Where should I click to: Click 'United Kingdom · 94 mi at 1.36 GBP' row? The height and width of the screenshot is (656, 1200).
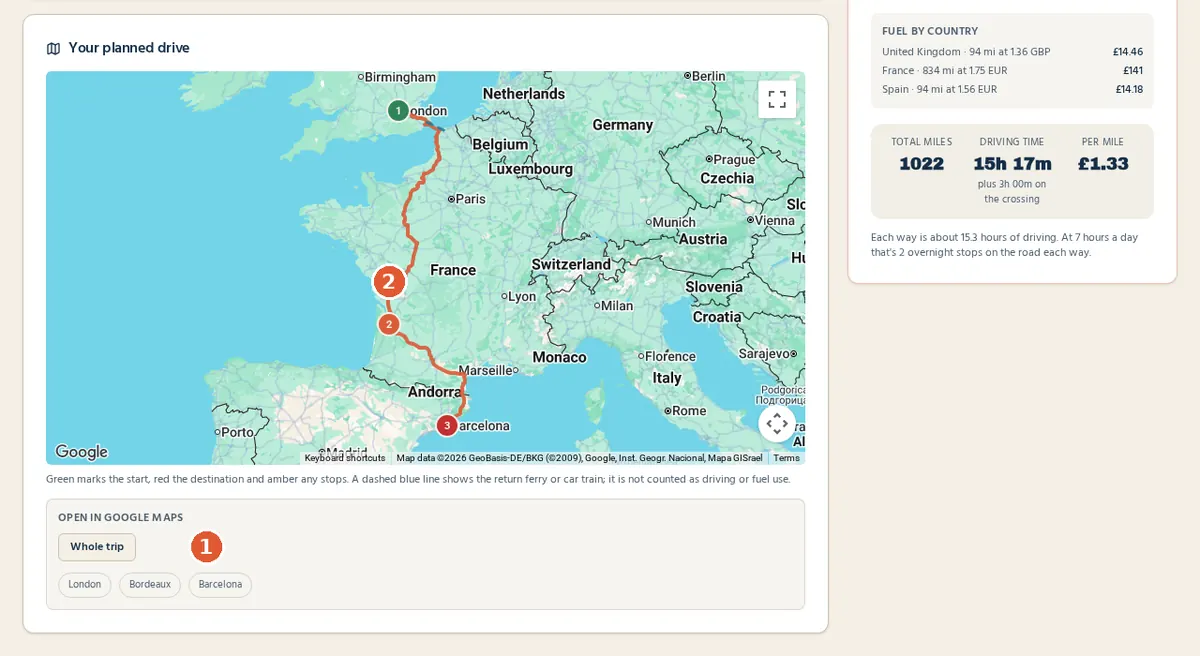click(1012, 52)
